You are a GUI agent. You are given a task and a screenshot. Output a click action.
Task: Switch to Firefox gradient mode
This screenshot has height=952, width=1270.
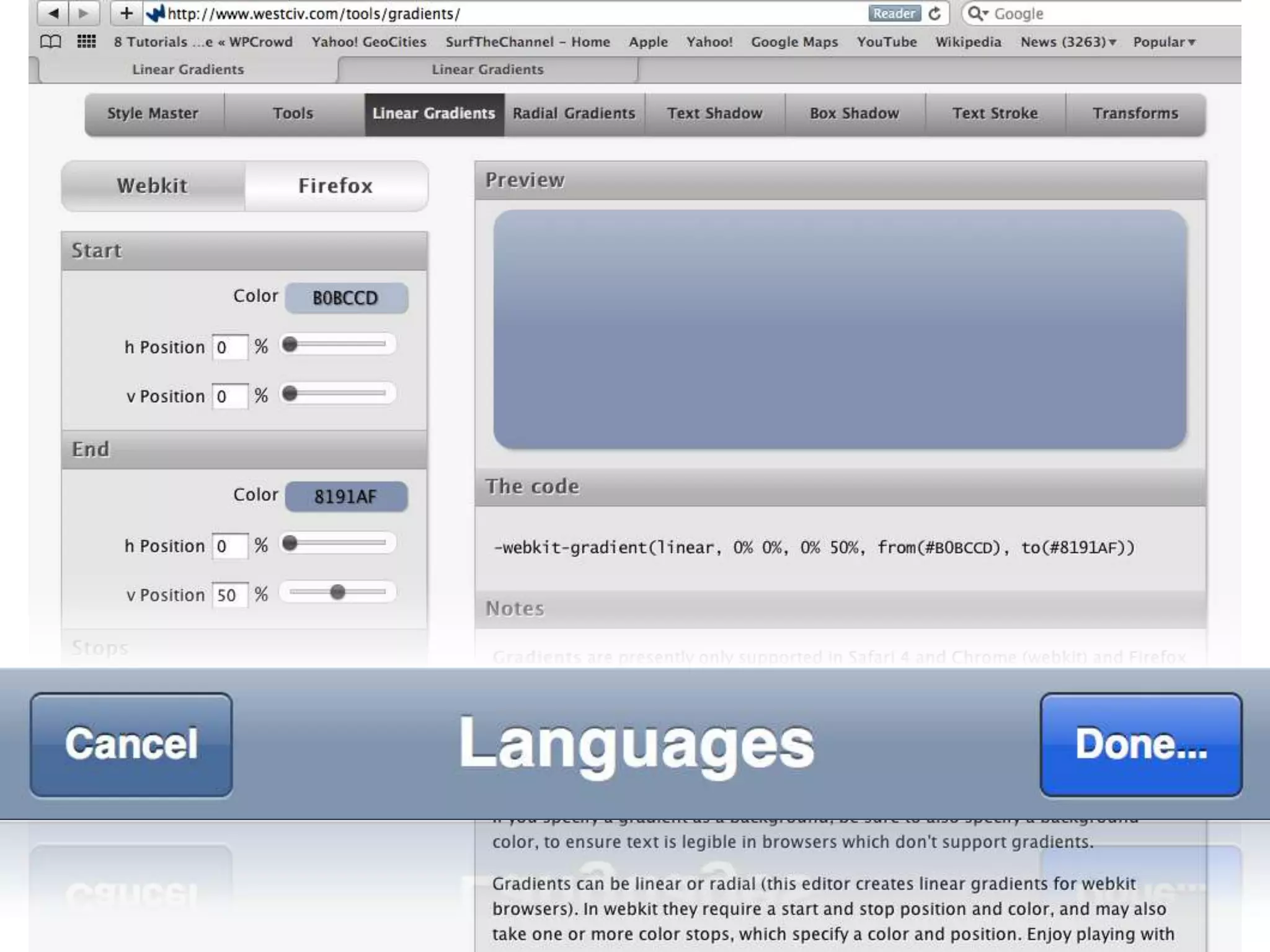click(x=335, y=186)
